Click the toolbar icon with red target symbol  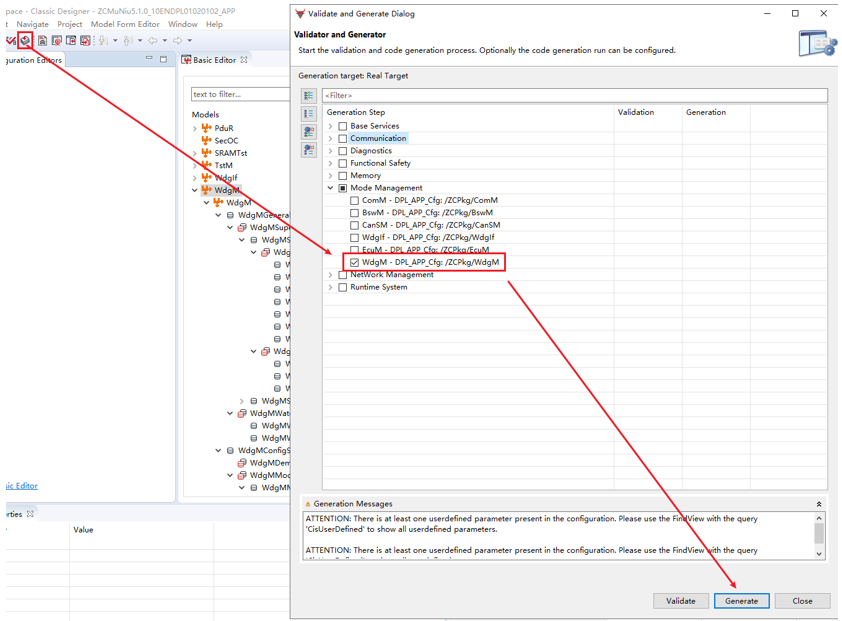click(56, 40)
